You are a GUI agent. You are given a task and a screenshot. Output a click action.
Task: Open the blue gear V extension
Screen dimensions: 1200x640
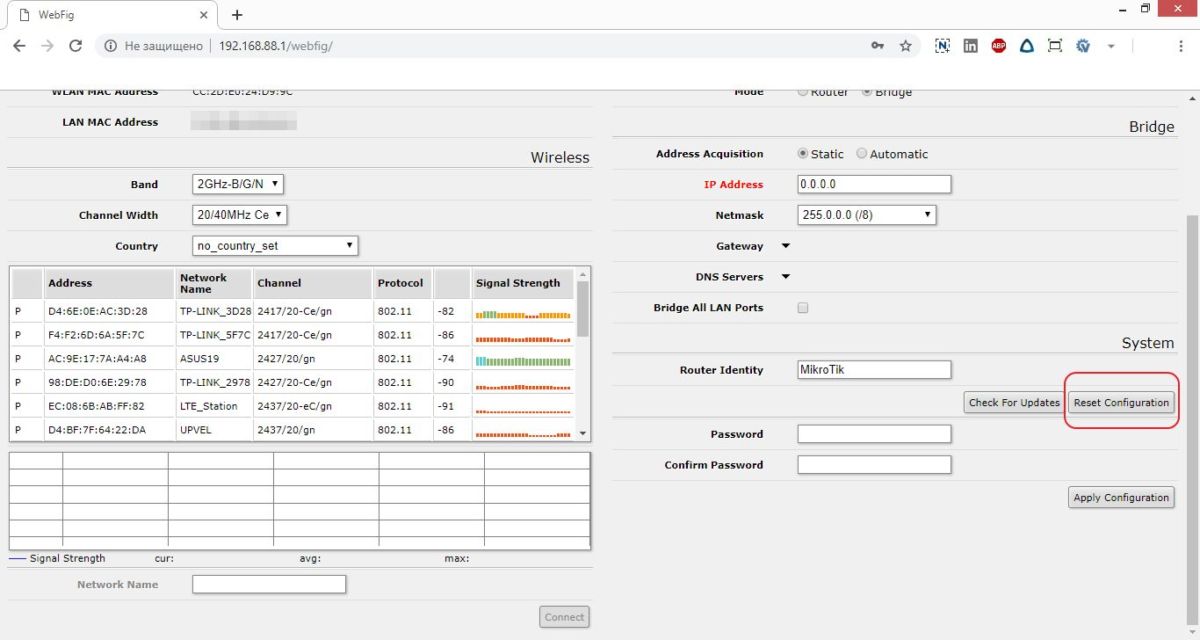point(1082,46)
